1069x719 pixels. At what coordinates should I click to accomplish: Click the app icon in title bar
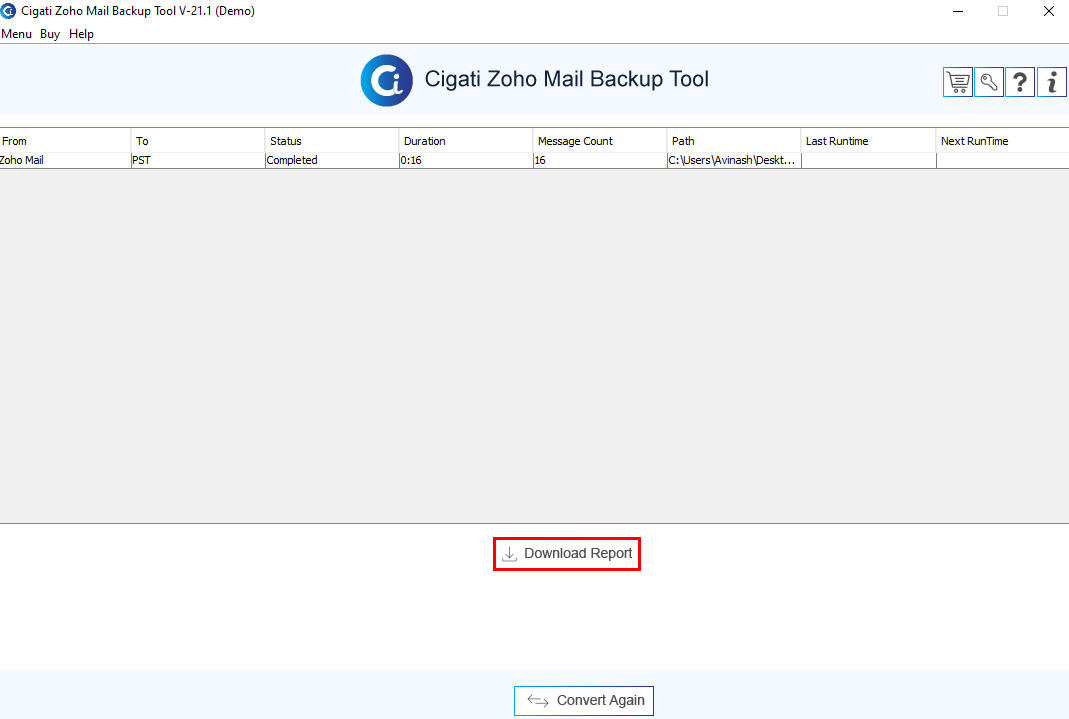8,11
